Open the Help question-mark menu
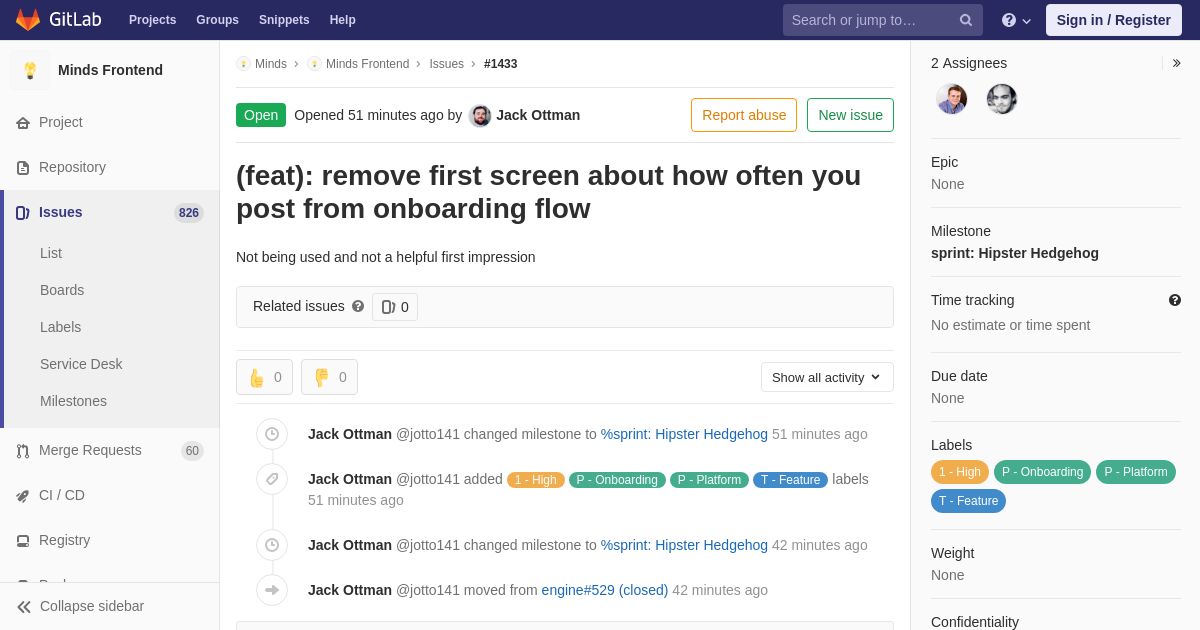 [x=1016, y=20]
